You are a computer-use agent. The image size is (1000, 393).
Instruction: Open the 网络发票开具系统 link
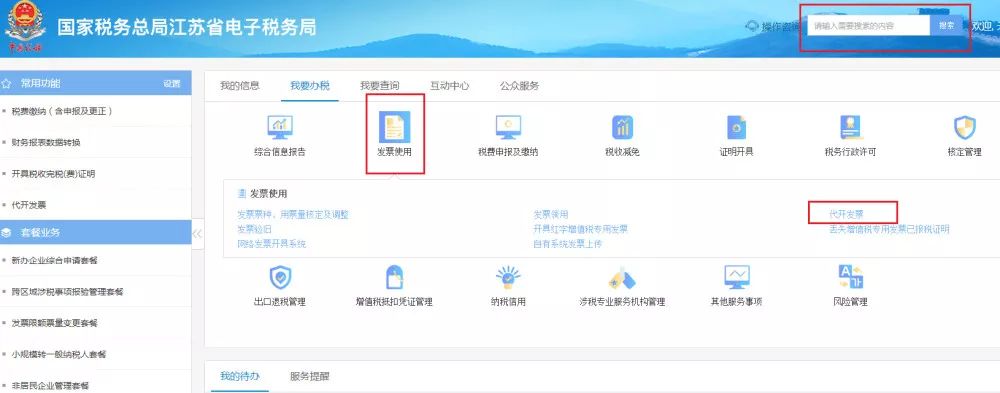click(x=272, y=244)
